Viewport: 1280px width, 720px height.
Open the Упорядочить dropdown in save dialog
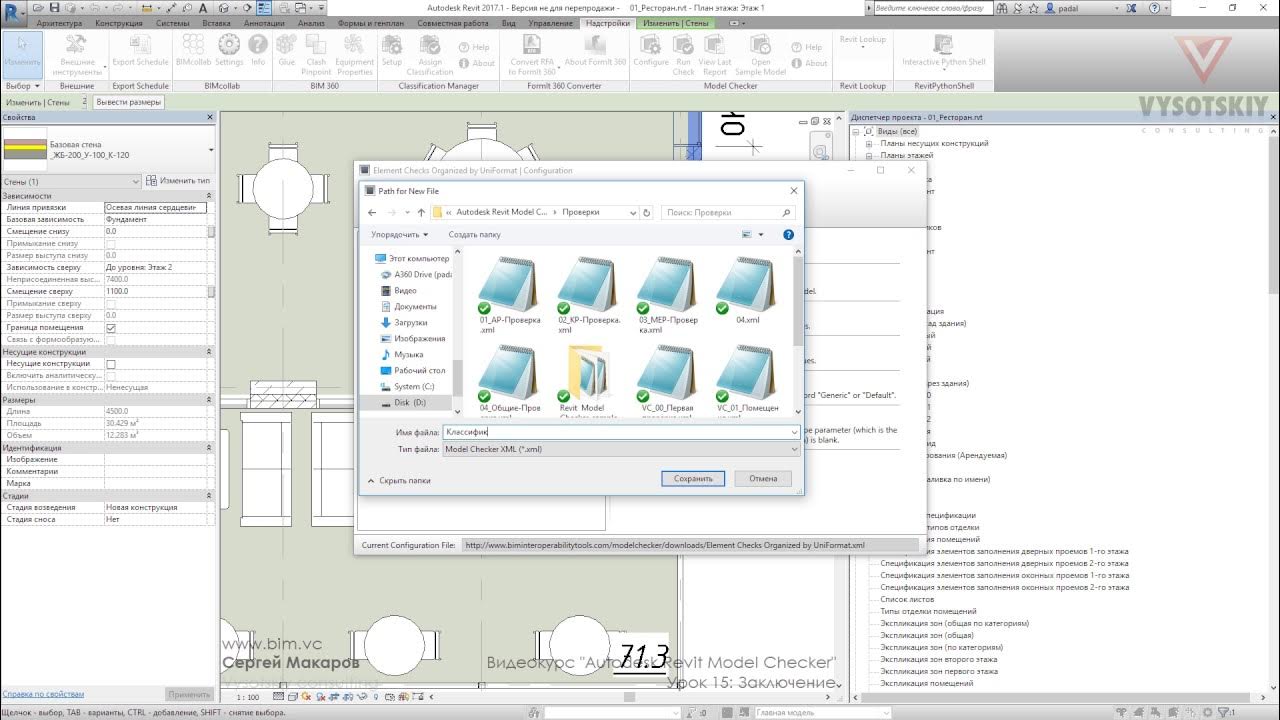tap(399, 234)
